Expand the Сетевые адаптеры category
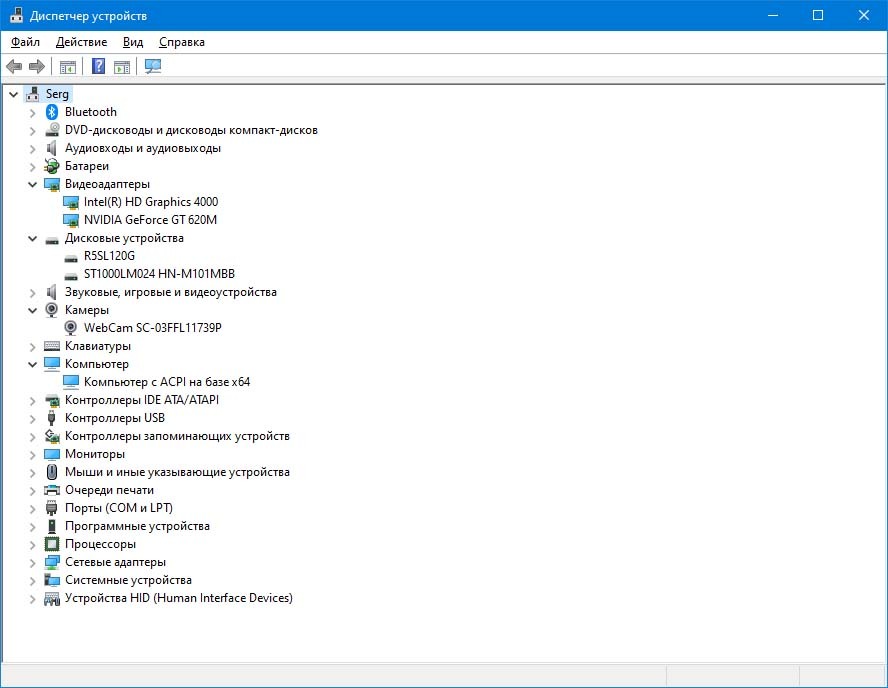The width and height of the screenshot is (888, 688). pyautogui.click(x=32, y=562)
